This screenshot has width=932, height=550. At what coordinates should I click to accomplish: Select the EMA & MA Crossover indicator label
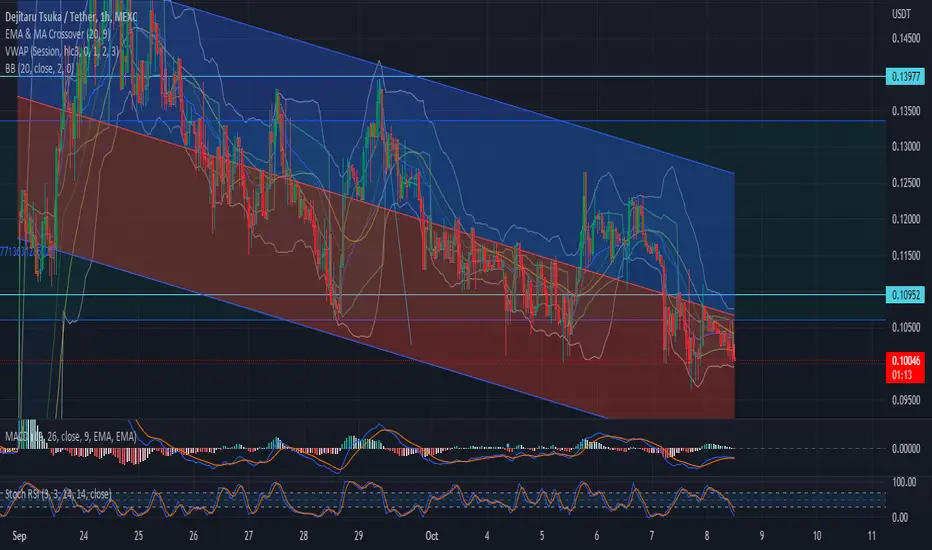(x=57, y=34)
